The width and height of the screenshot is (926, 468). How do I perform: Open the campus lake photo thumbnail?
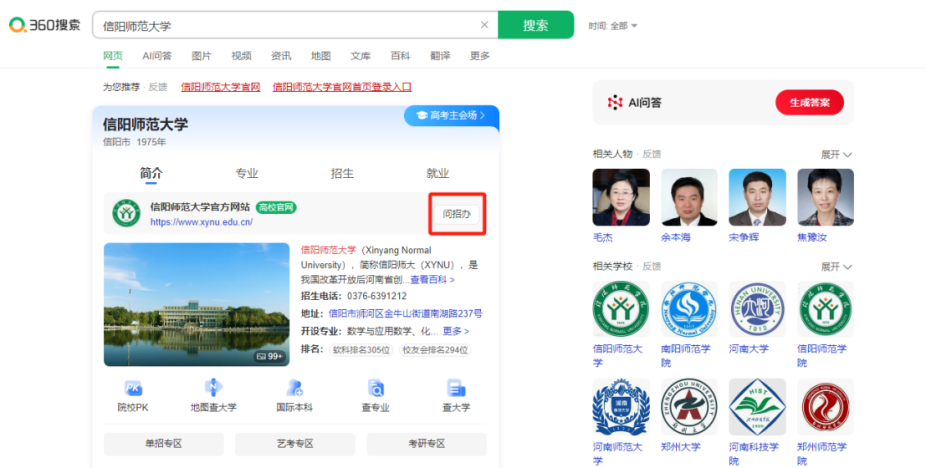point(197,304)
